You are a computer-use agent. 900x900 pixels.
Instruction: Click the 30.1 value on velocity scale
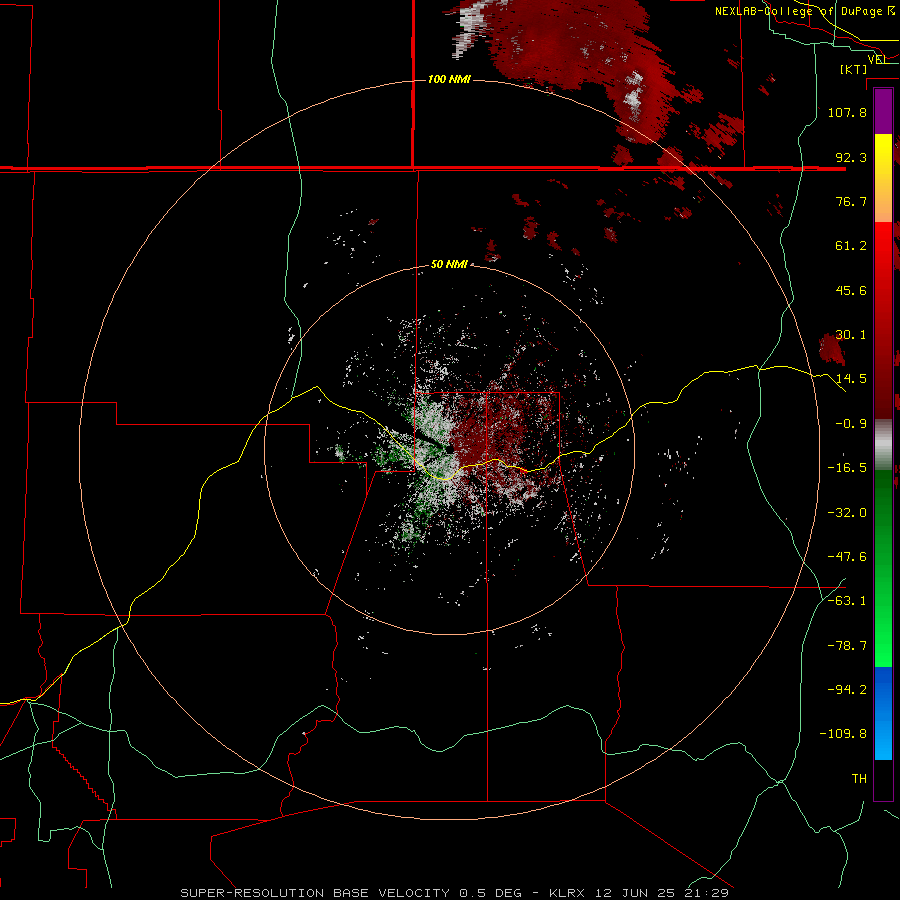point(851,335)
